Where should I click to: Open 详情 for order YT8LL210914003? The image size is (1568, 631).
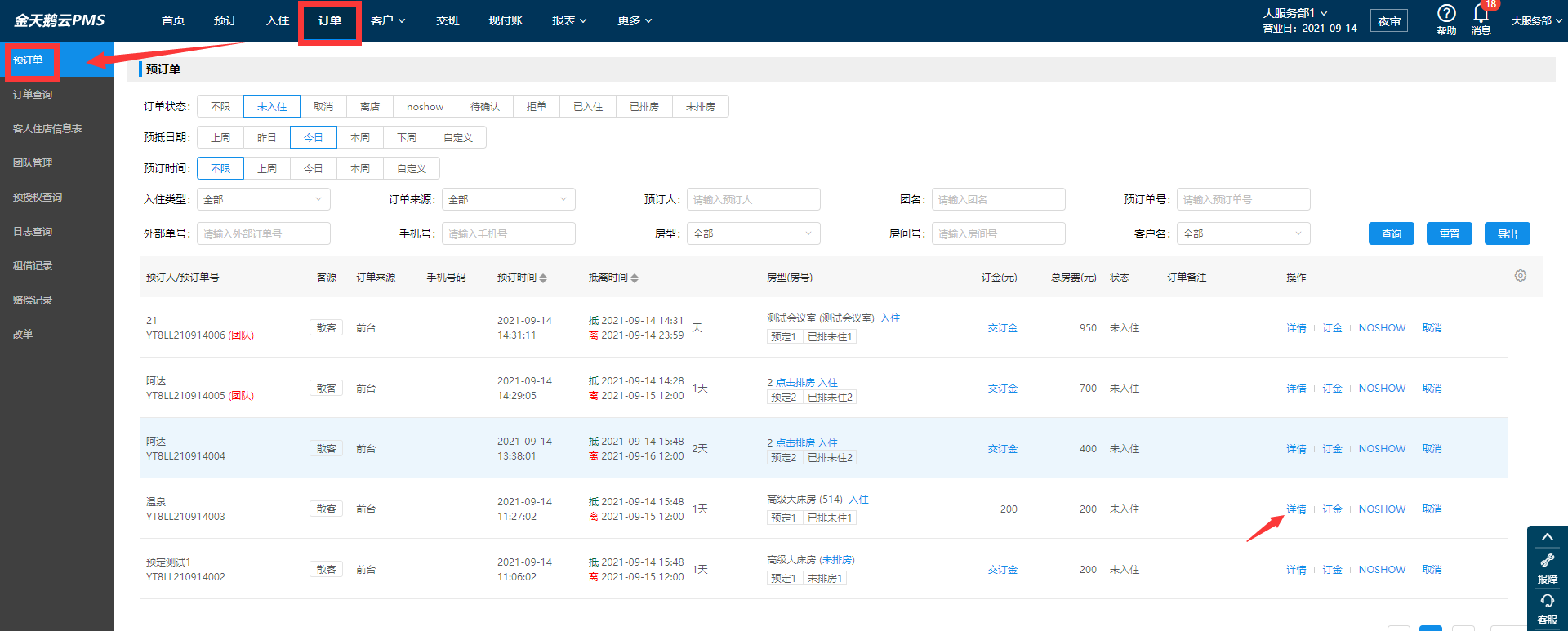point(1296,509)
